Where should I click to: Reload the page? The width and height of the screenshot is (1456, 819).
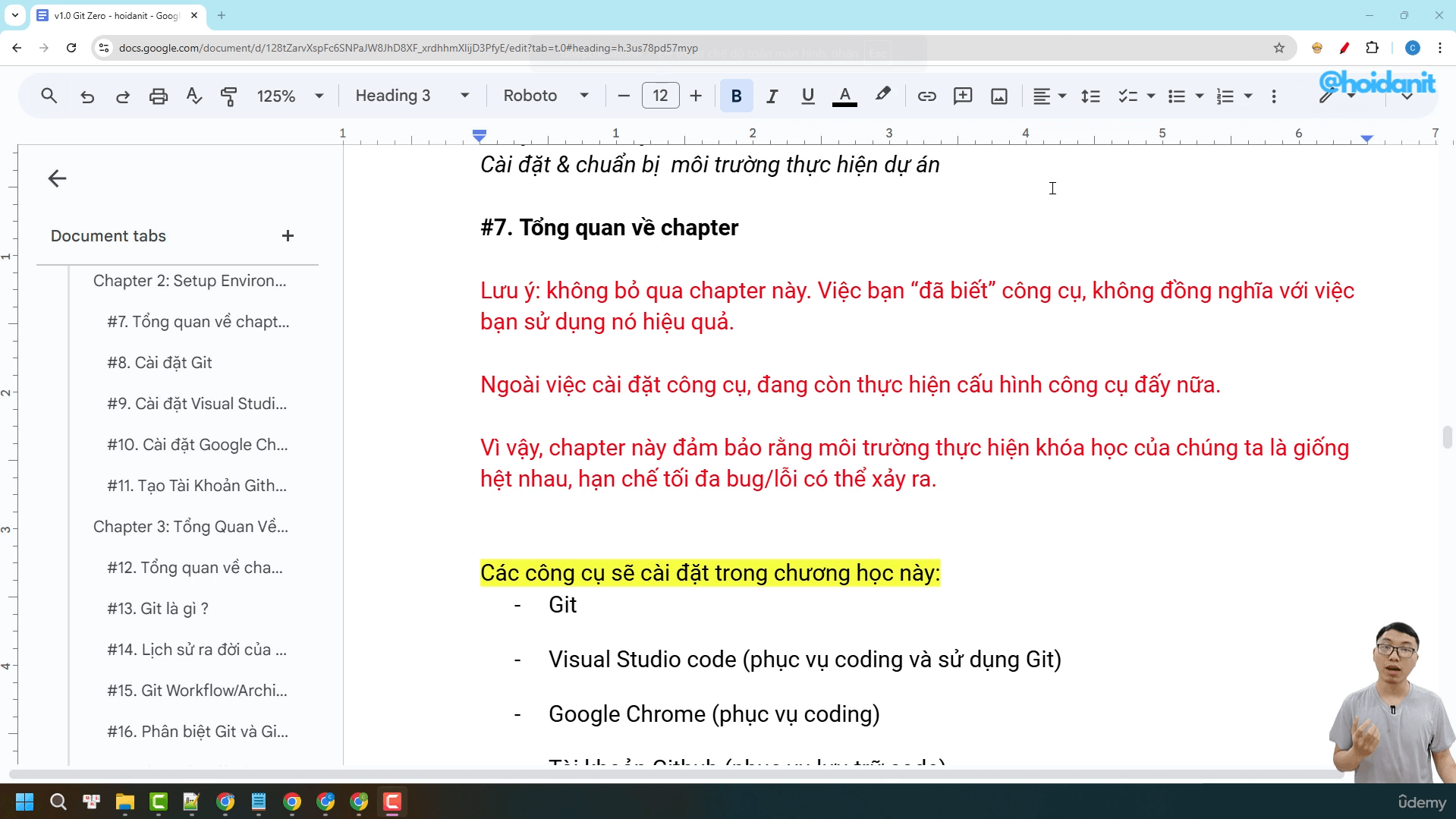pyautogui.click(x=71, y=48)
